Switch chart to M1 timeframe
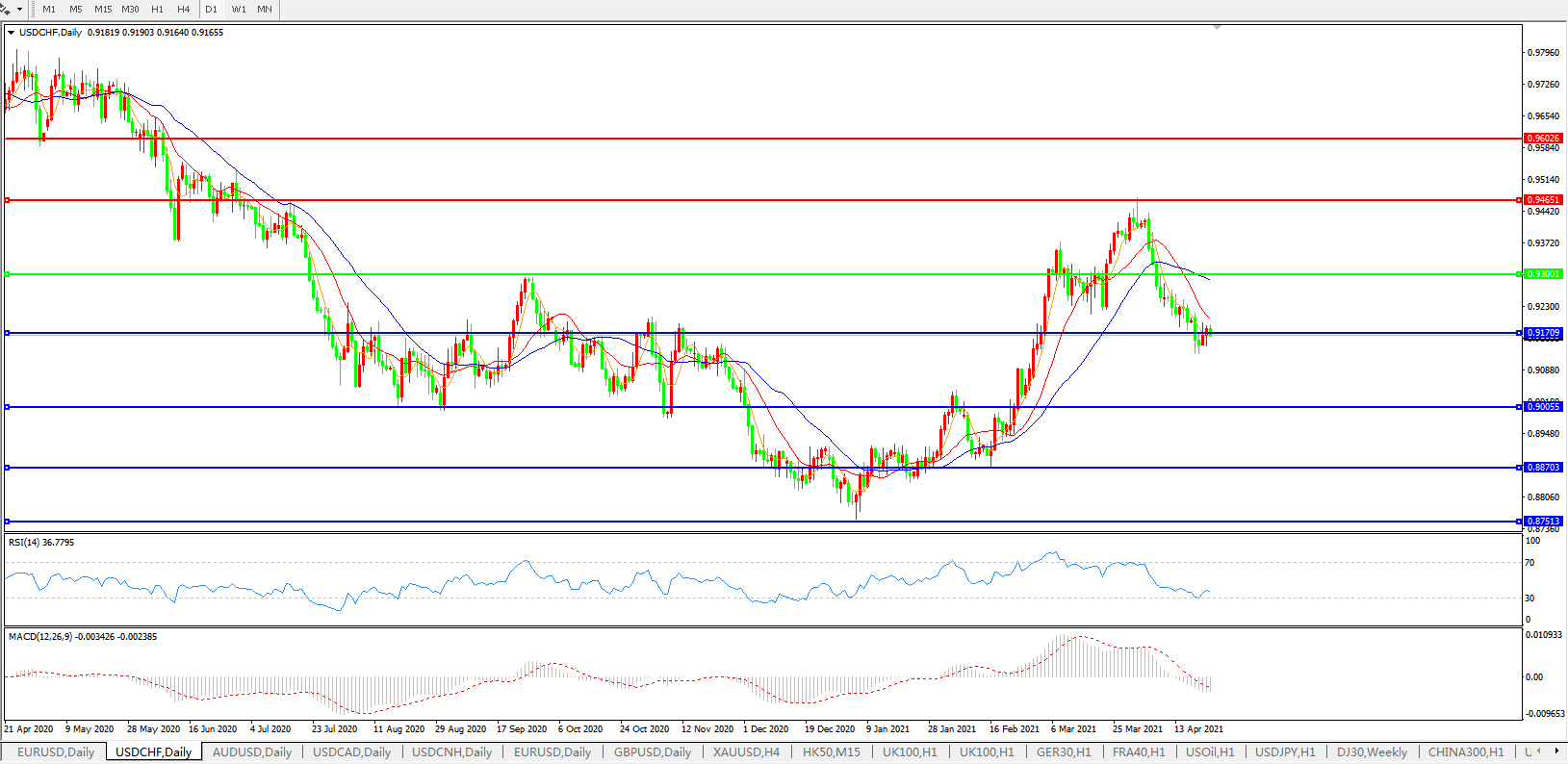 pyautogui.click(x=49, y=10)
